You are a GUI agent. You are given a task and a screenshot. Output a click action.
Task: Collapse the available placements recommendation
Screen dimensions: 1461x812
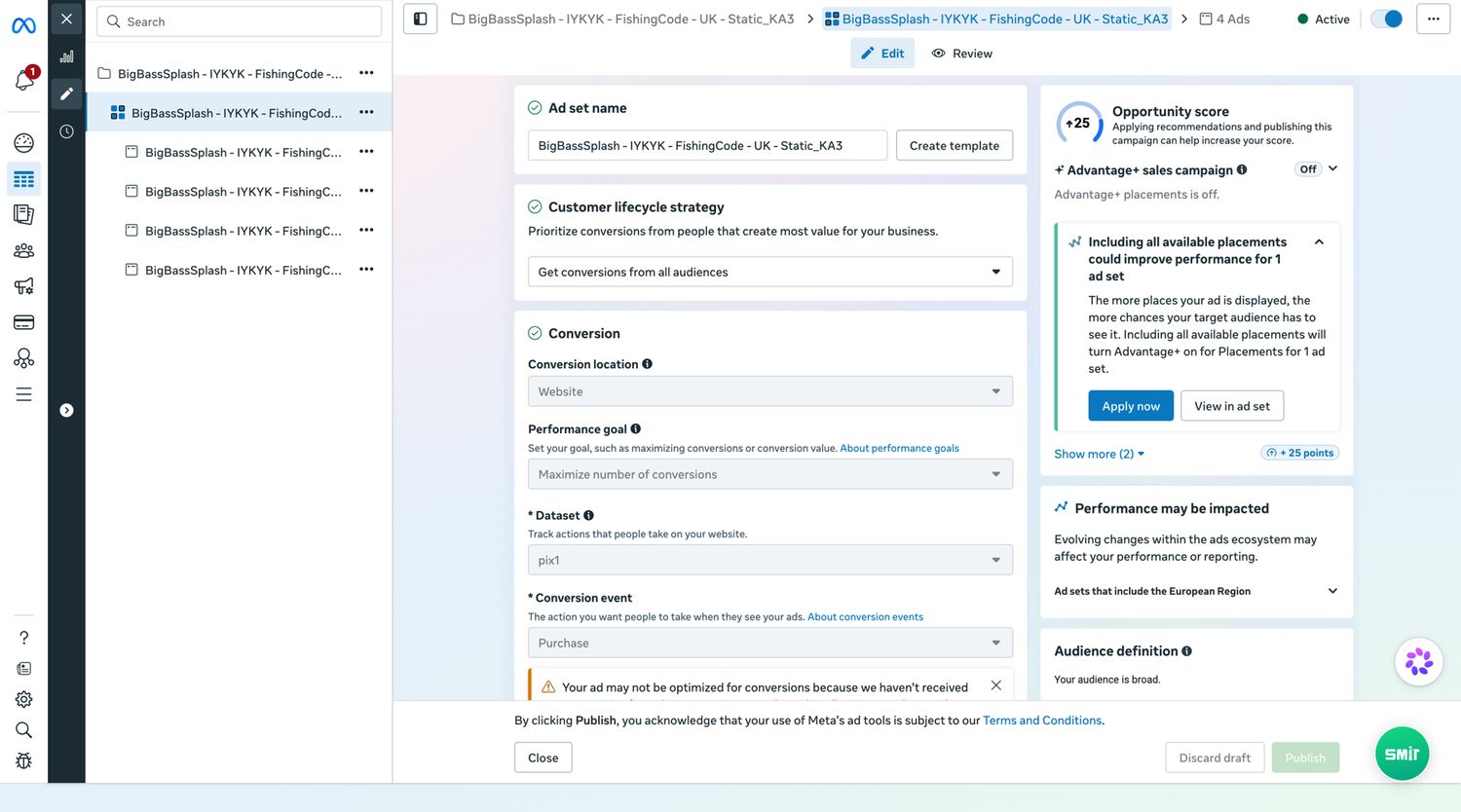coord(1319,242)
